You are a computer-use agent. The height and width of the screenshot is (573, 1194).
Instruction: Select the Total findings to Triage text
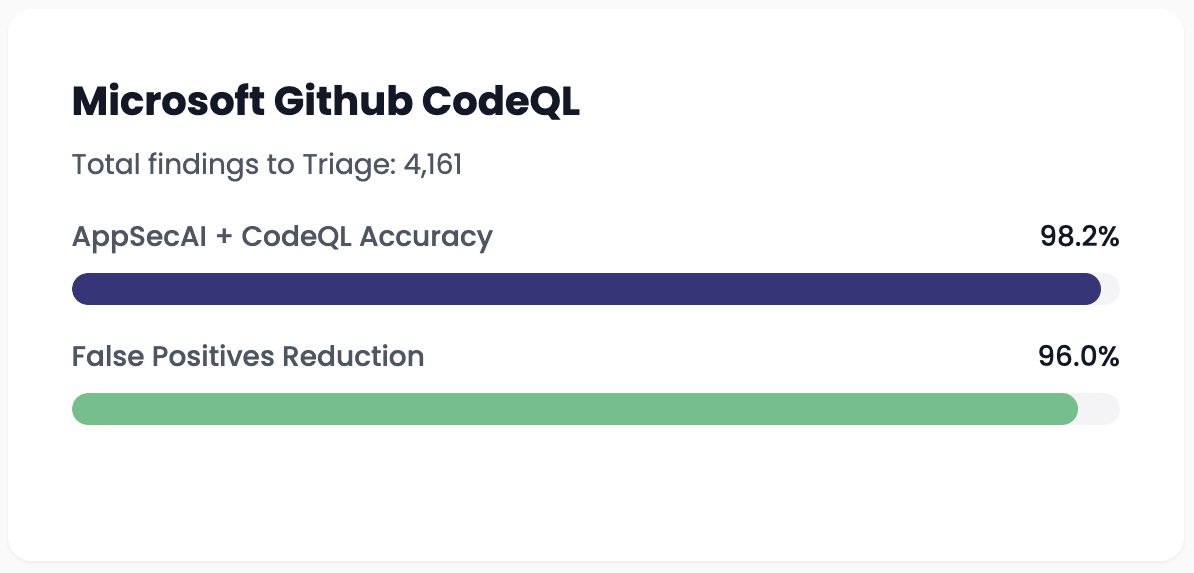coord(234,165)
